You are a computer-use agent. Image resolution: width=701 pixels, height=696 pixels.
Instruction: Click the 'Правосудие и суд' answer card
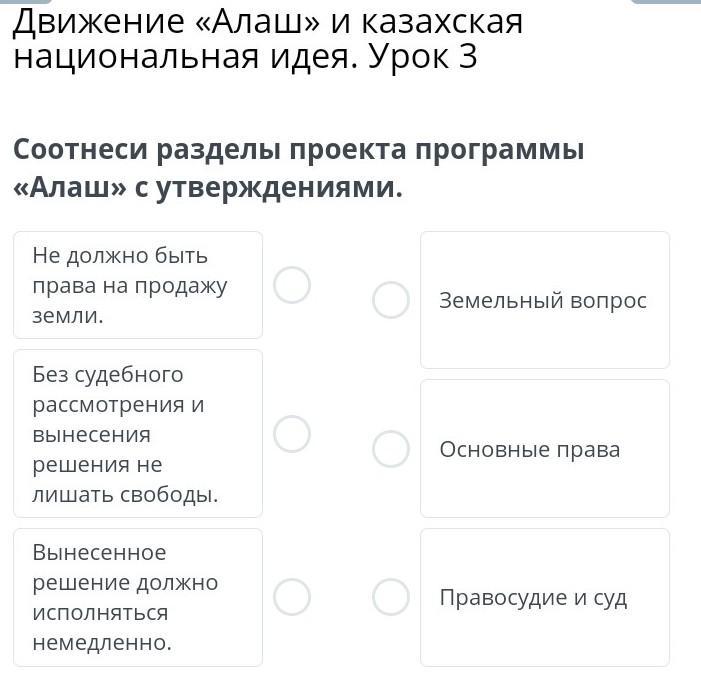(545, 597)
